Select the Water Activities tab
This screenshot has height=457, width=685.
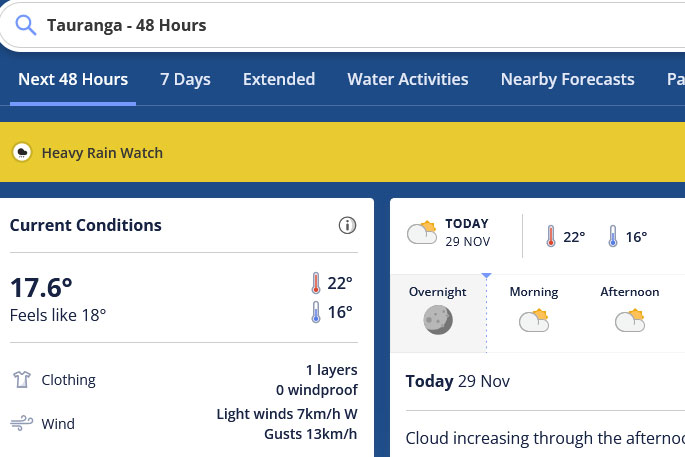(407, 80)
